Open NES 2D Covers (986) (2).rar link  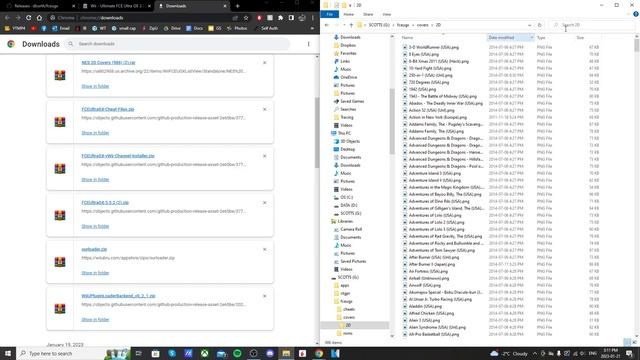coord(108,63)
